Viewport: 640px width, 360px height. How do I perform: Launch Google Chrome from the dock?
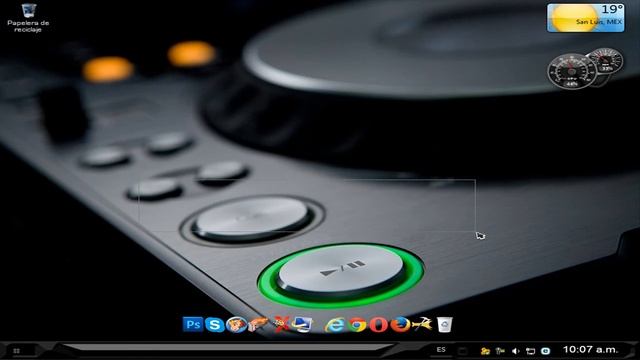pos(357,325)
